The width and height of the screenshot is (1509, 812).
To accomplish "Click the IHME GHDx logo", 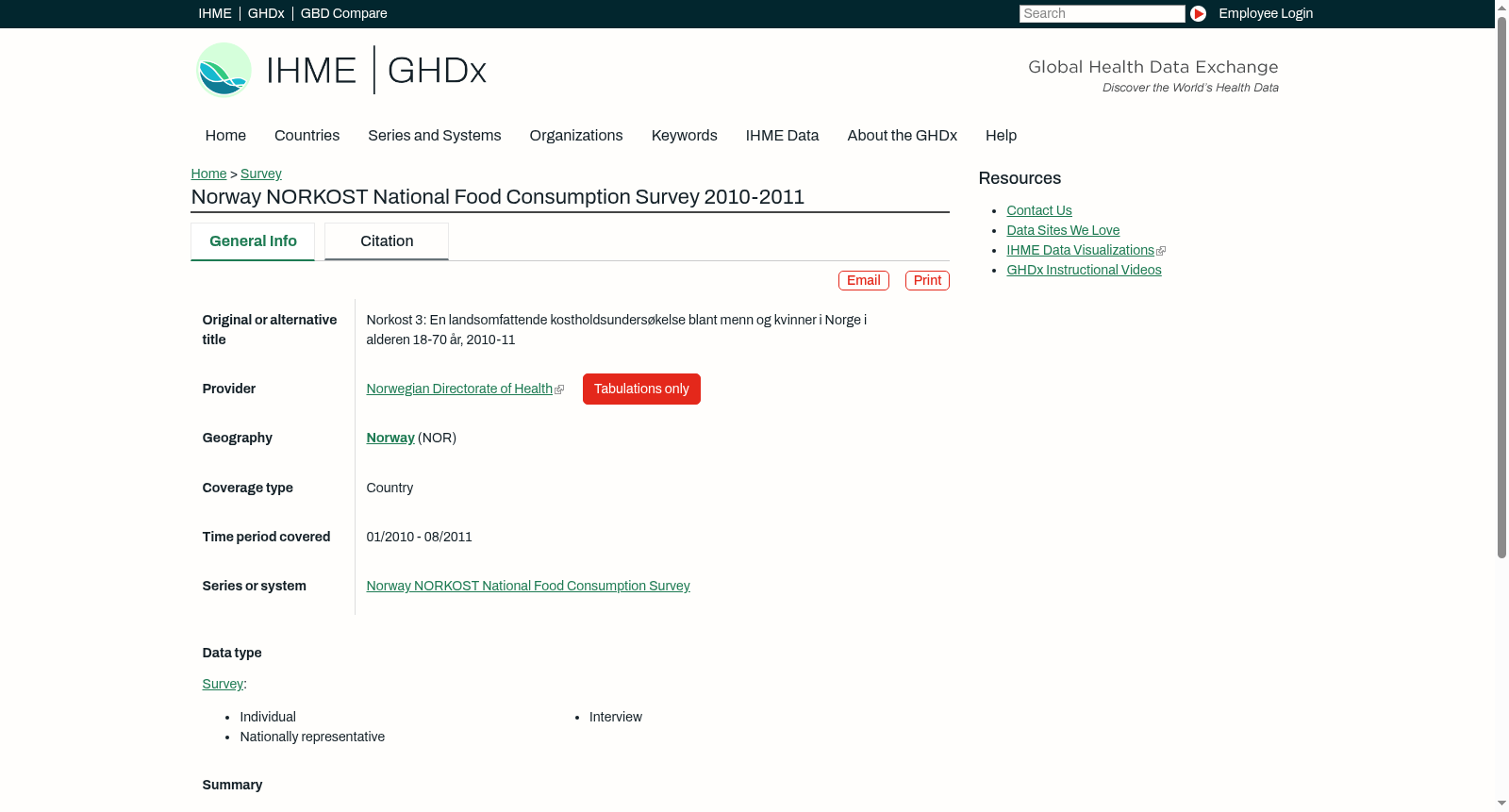I will click(340, 70).
